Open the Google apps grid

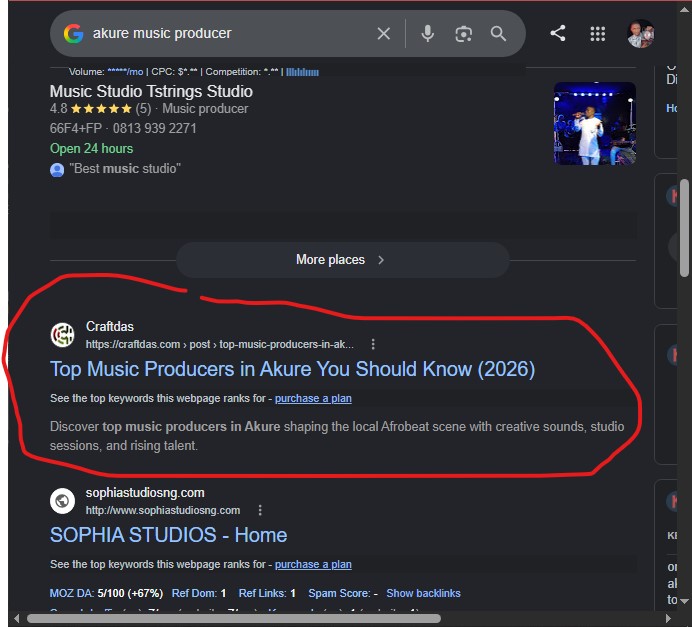tap(598, 34)
